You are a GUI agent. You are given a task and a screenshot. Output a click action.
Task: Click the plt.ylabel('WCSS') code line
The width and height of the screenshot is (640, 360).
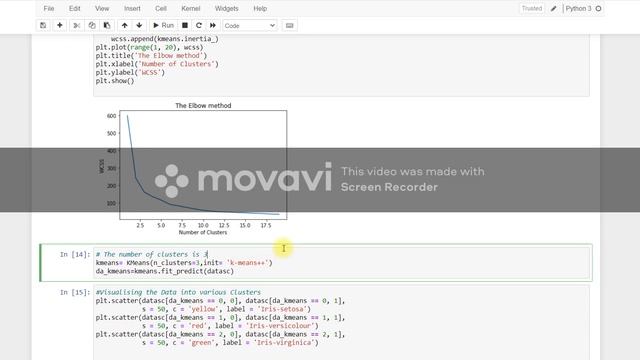coord(130,72)
